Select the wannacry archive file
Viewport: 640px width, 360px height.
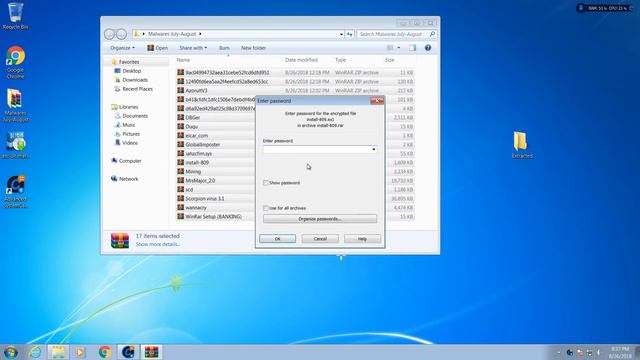(196, 207)
